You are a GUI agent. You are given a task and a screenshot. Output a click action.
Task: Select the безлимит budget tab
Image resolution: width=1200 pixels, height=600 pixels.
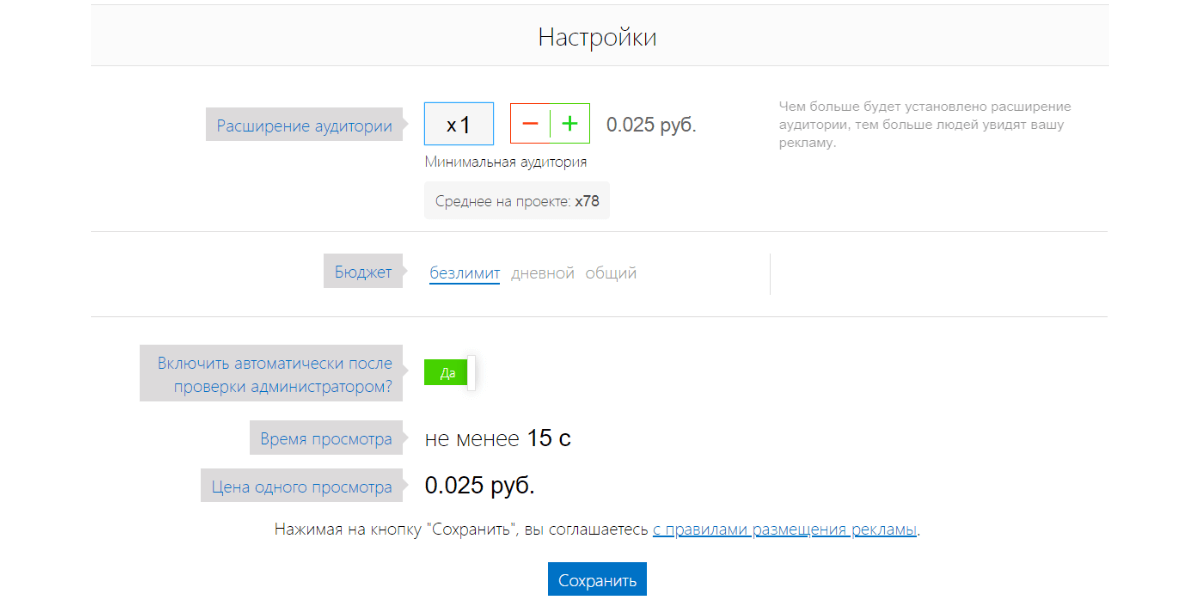(465, 273)
